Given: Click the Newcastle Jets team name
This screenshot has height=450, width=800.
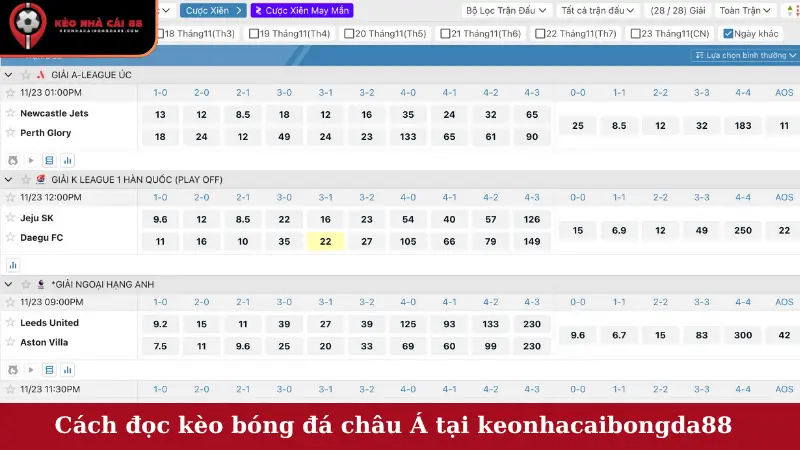Looking at the screenshot, I should [54, 113].
